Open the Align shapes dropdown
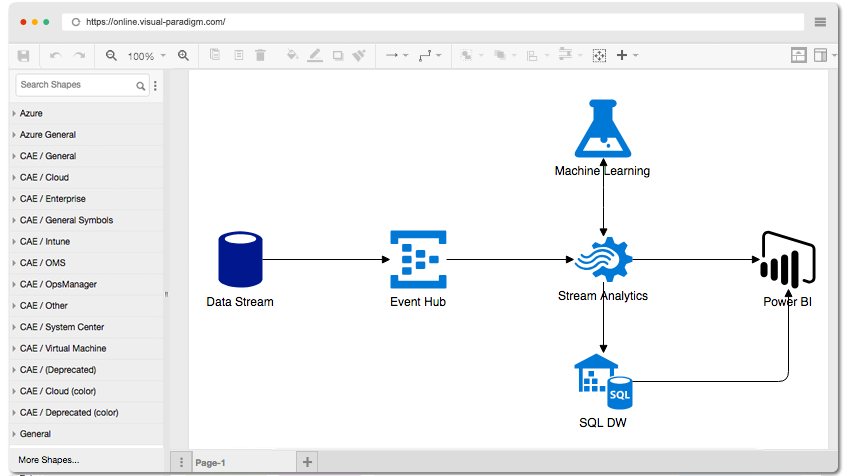 (538, 56)
